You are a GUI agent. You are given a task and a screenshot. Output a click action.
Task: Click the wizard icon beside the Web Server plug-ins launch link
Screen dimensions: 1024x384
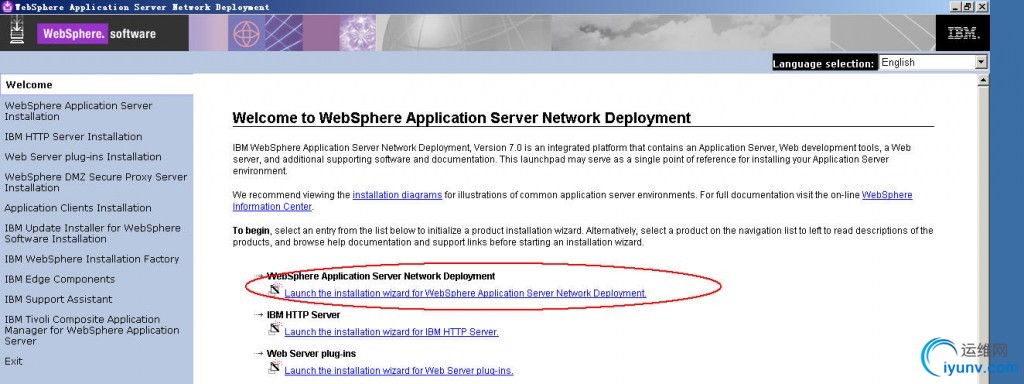tap(274, 366)
